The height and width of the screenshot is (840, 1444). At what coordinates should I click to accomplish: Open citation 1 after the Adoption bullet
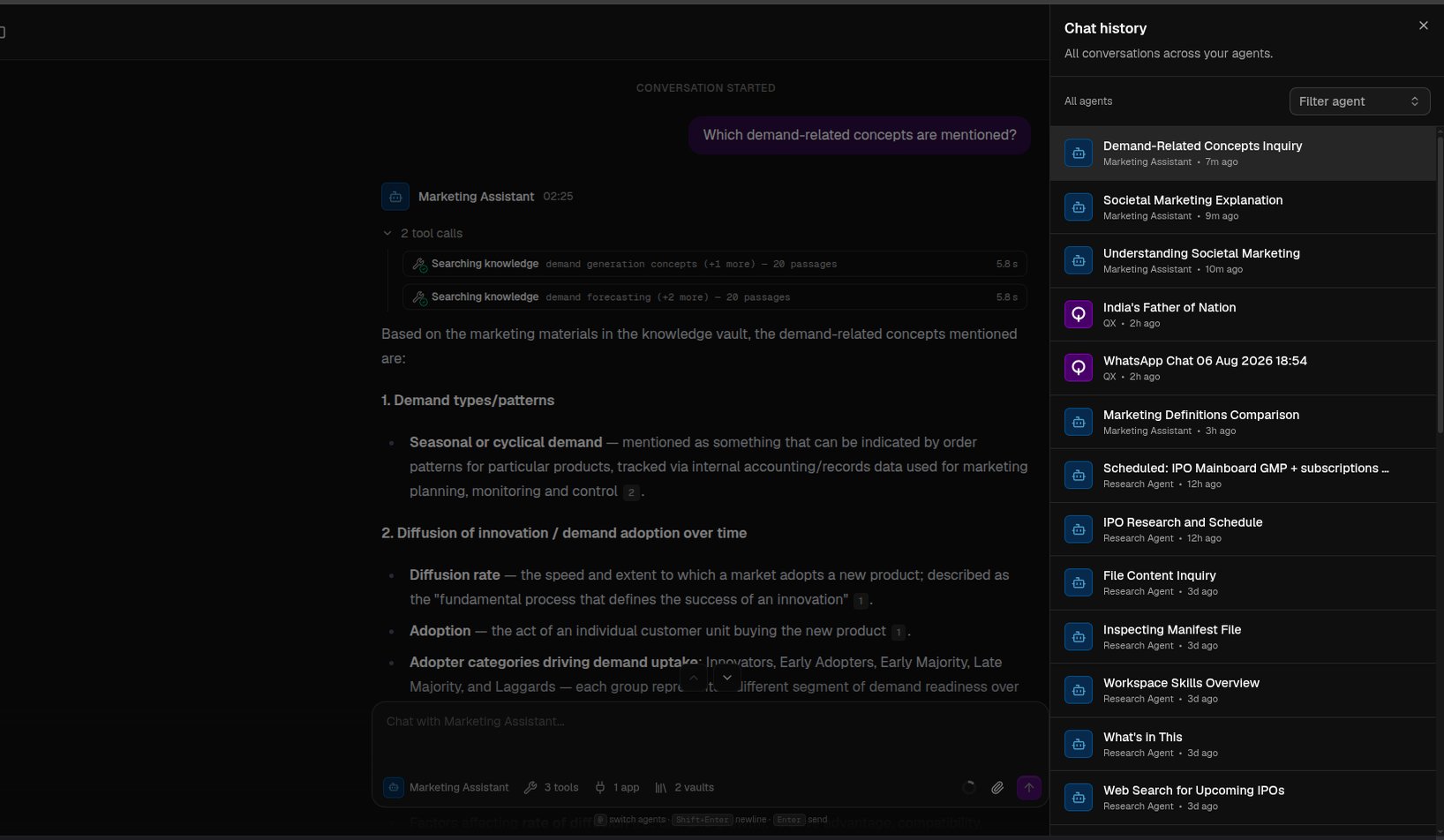tap(898, 632)
